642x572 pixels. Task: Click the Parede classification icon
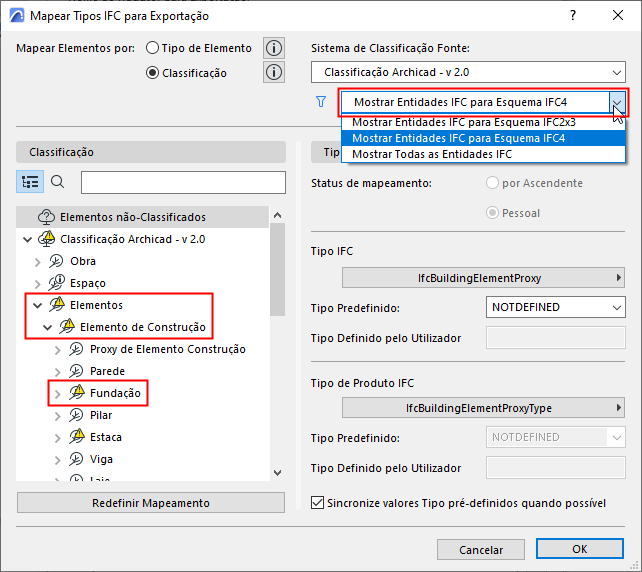click(76, 371)
